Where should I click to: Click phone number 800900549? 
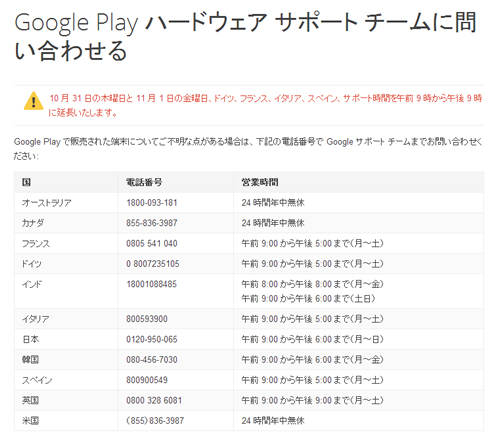point(147,380)
